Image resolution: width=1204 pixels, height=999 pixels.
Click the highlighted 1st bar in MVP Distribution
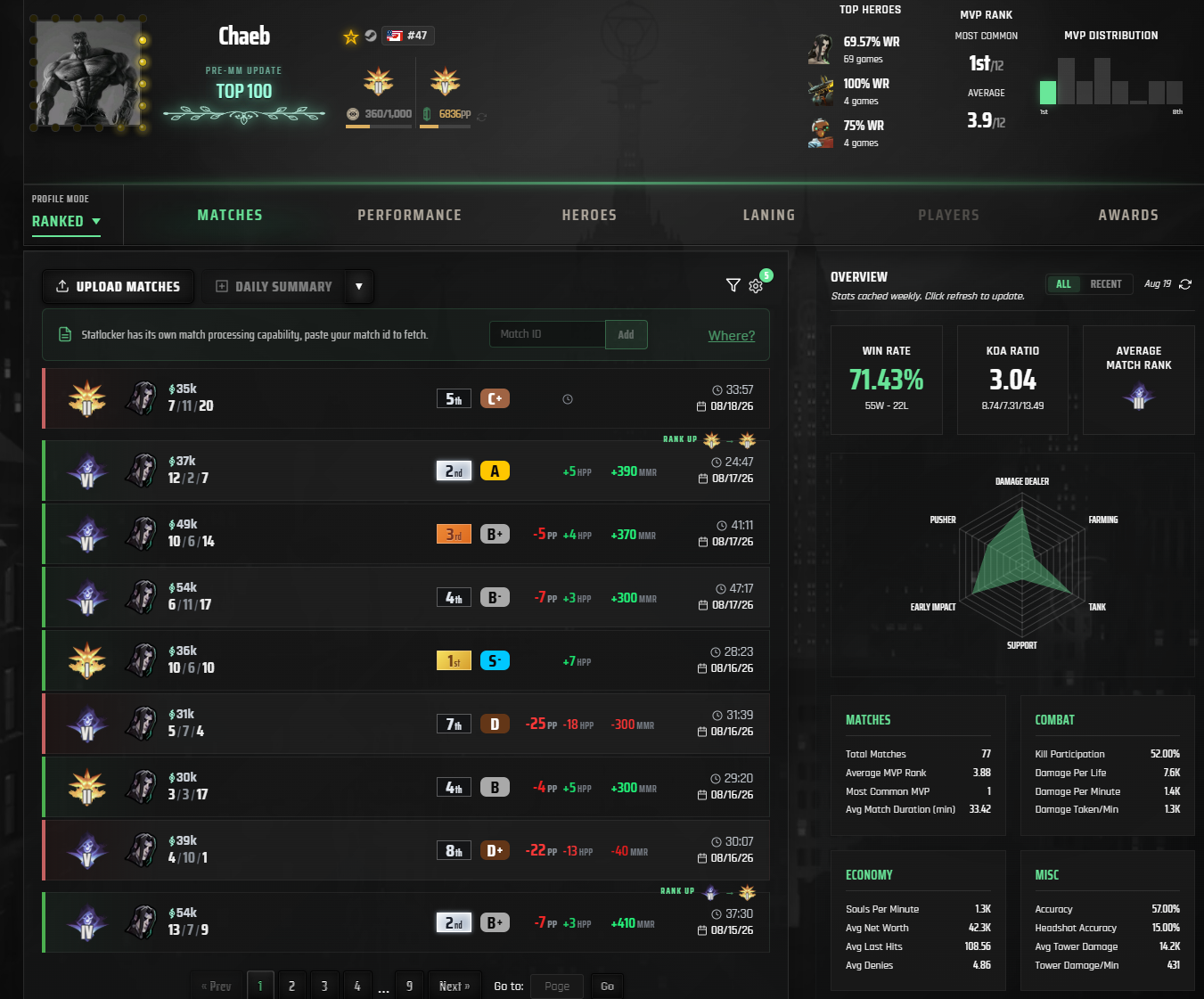click(x=1048, y=93)
